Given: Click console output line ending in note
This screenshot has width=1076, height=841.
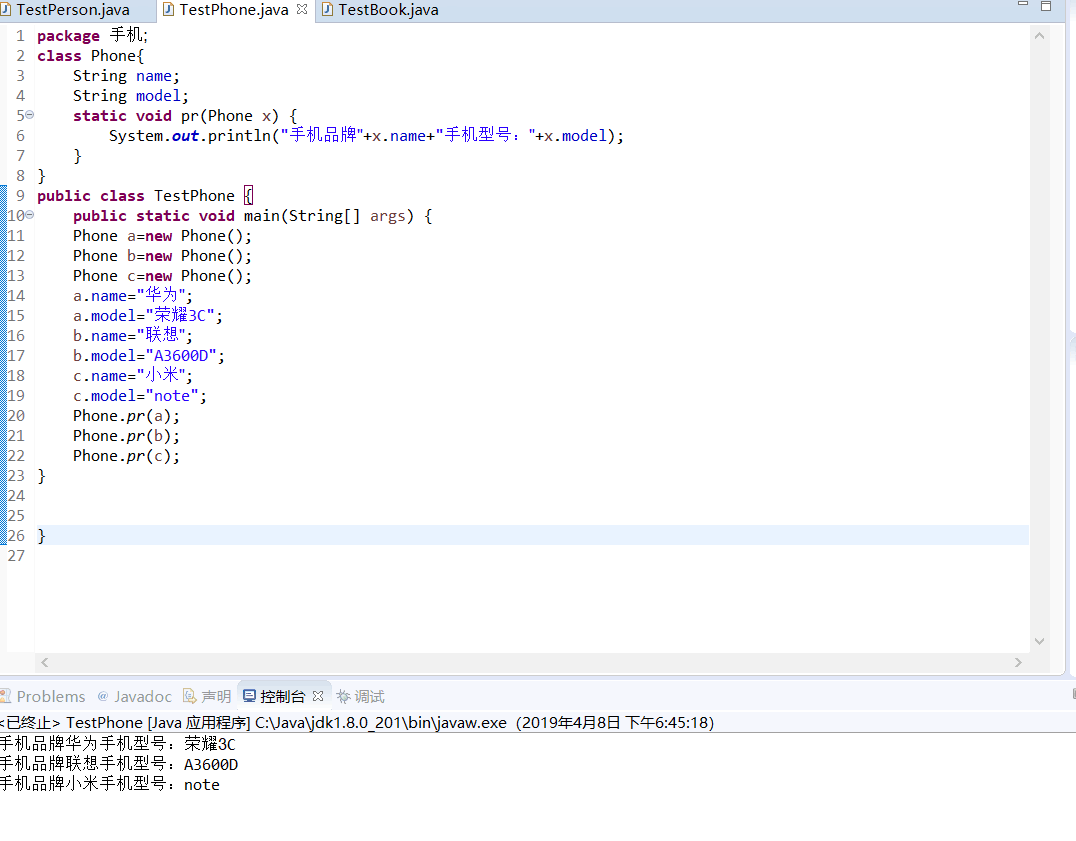Looking at the screenshot, I should click(110, 784).
